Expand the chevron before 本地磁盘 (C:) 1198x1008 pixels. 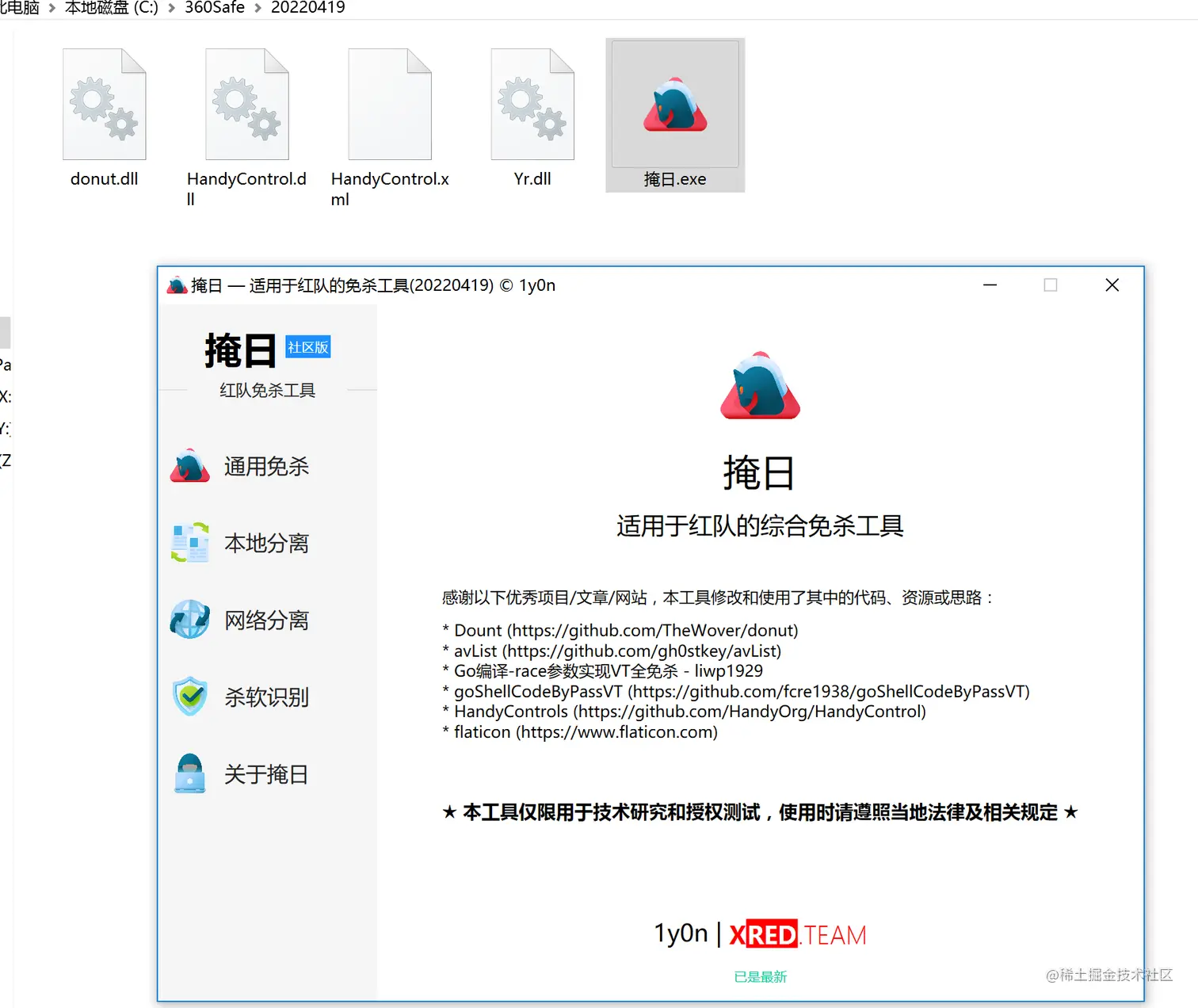(x=52, y=8)
